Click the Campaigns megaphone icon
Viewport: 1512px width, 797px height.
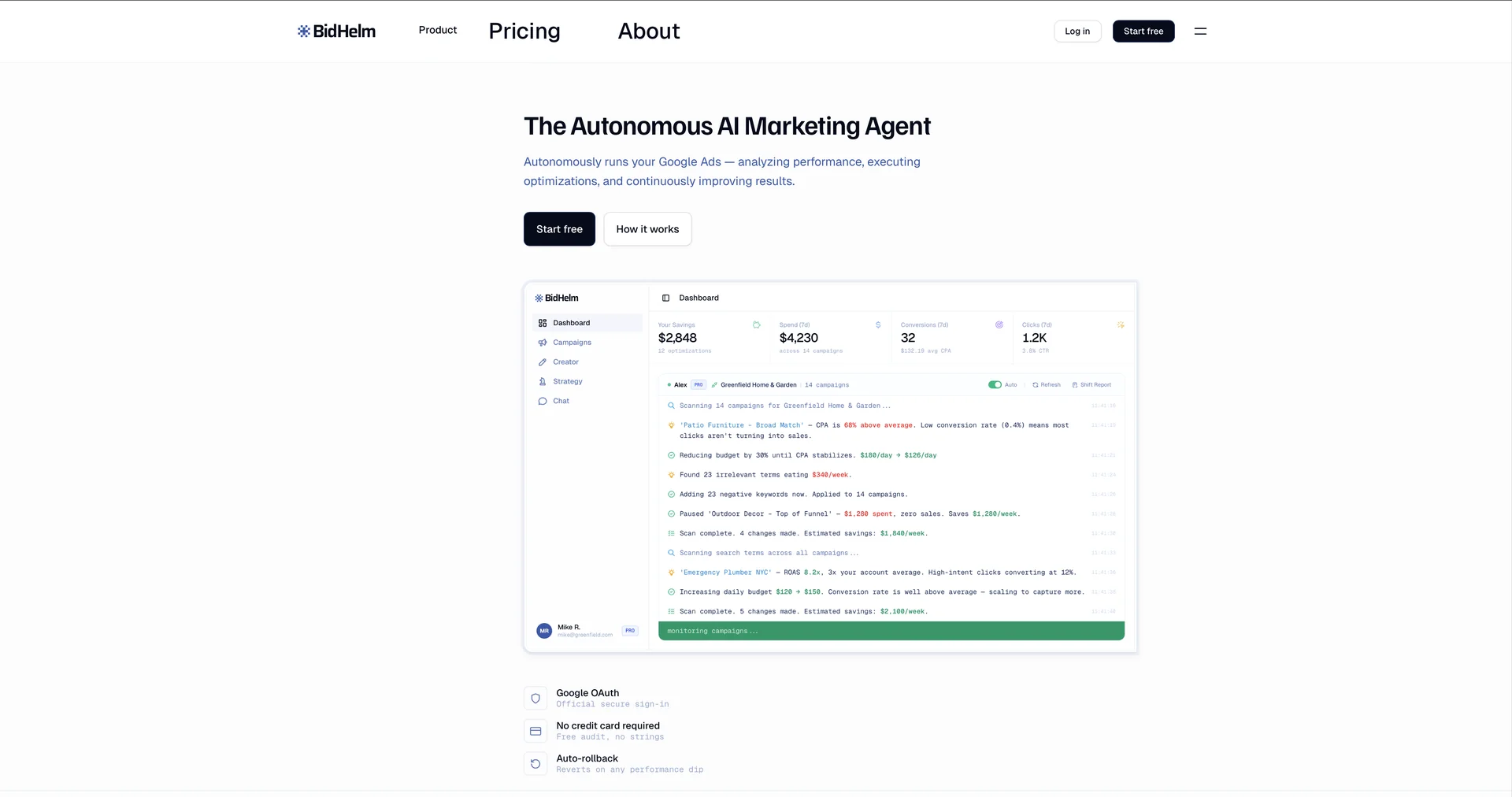click(543, 343)
